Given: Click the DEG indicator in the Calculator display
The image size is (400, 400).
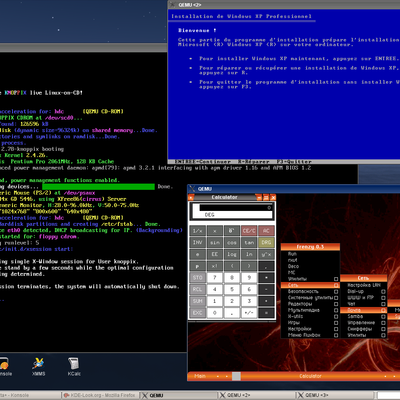Looking at the screenshot, I should coord(209,215).
